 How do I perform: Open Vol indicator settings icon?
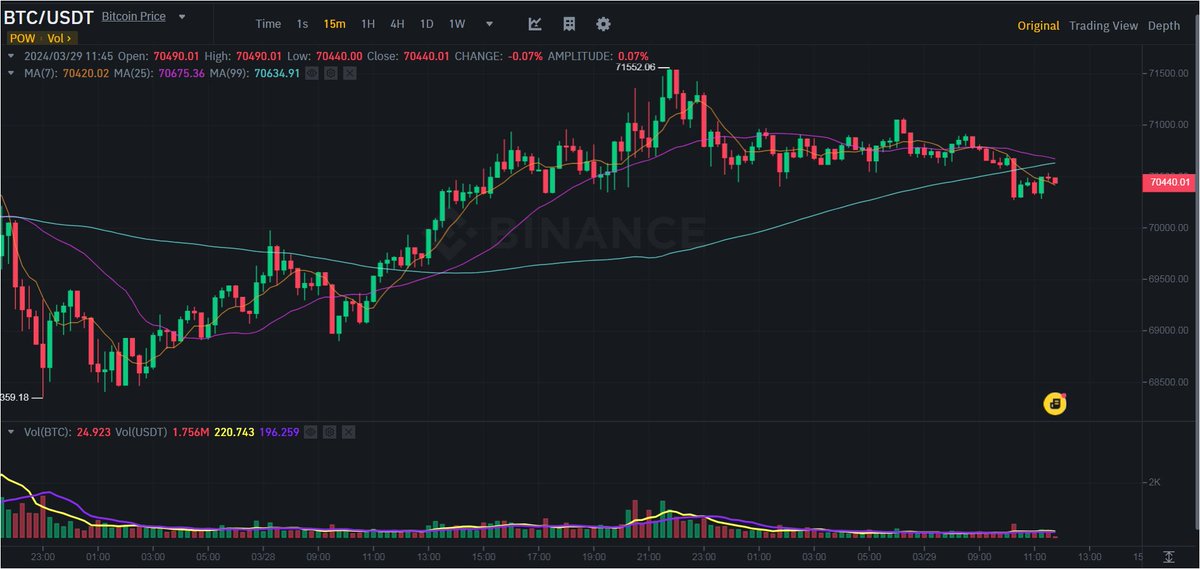click(x=330, y=432)
